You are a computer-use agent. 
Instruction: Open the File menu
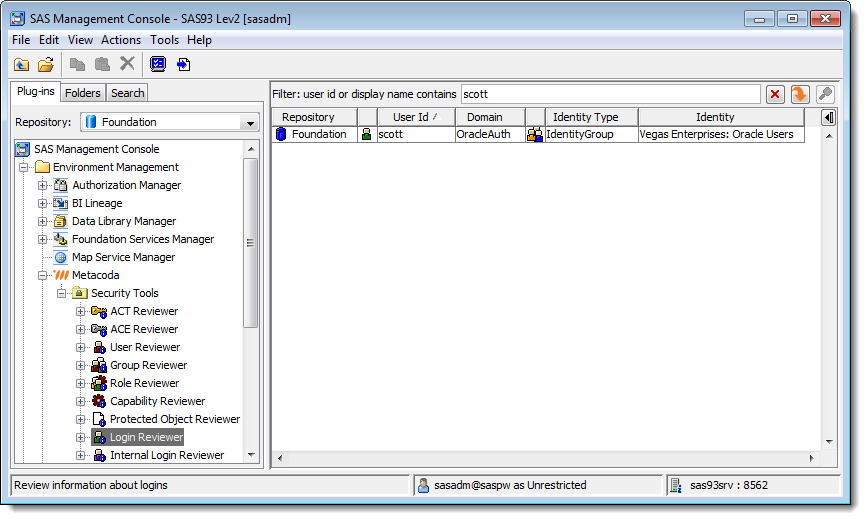pos(21,40)
